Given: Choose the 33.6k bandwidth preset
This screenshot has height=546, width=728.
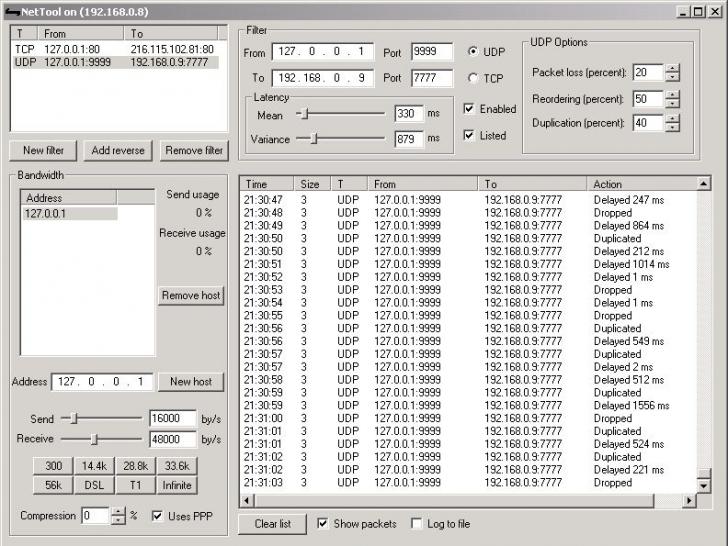Looking at the screenshot, I should tap(177, 466).
